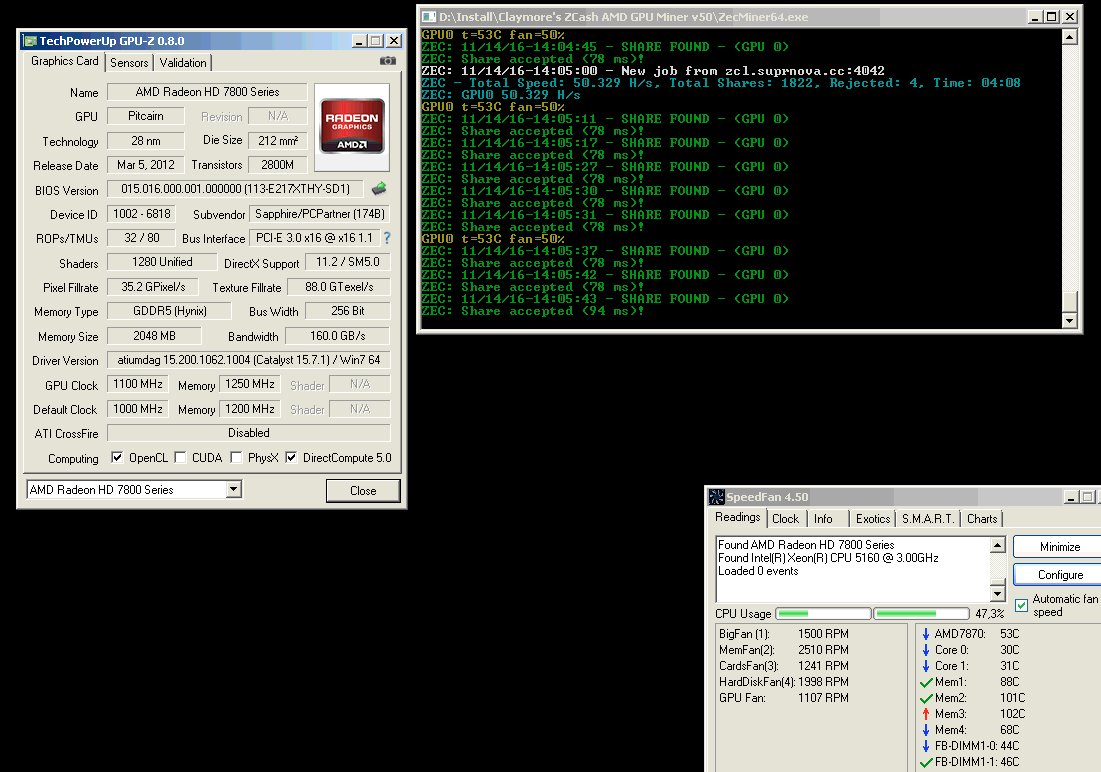Toggle the CUDA checkbox
This screenshot has height=772, width=1101.
180,457
